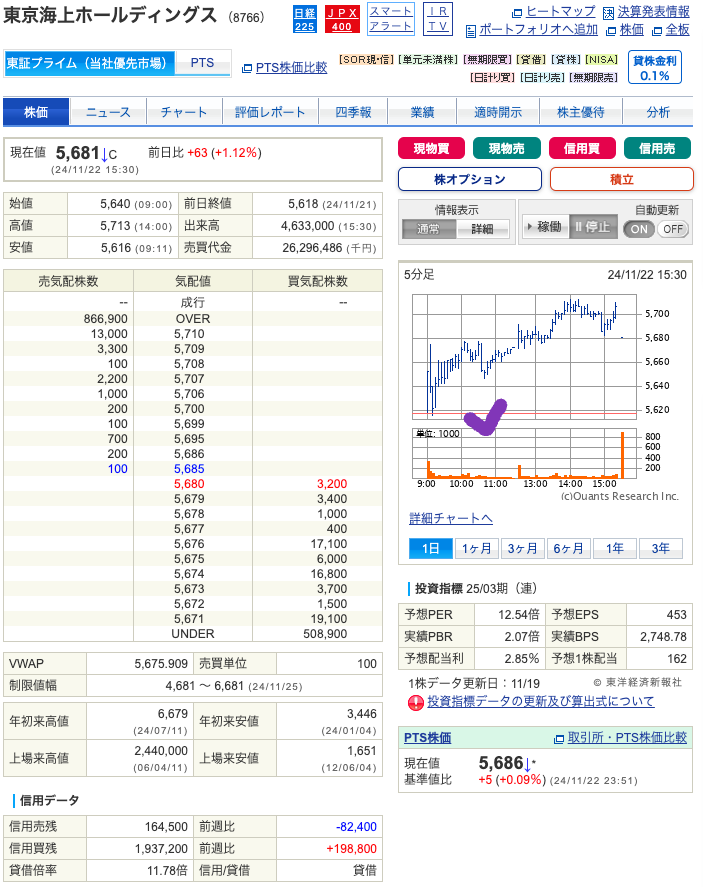Select the 東証プライム market tab
This screenshot has height=887, width=703.
coord(89,63)
